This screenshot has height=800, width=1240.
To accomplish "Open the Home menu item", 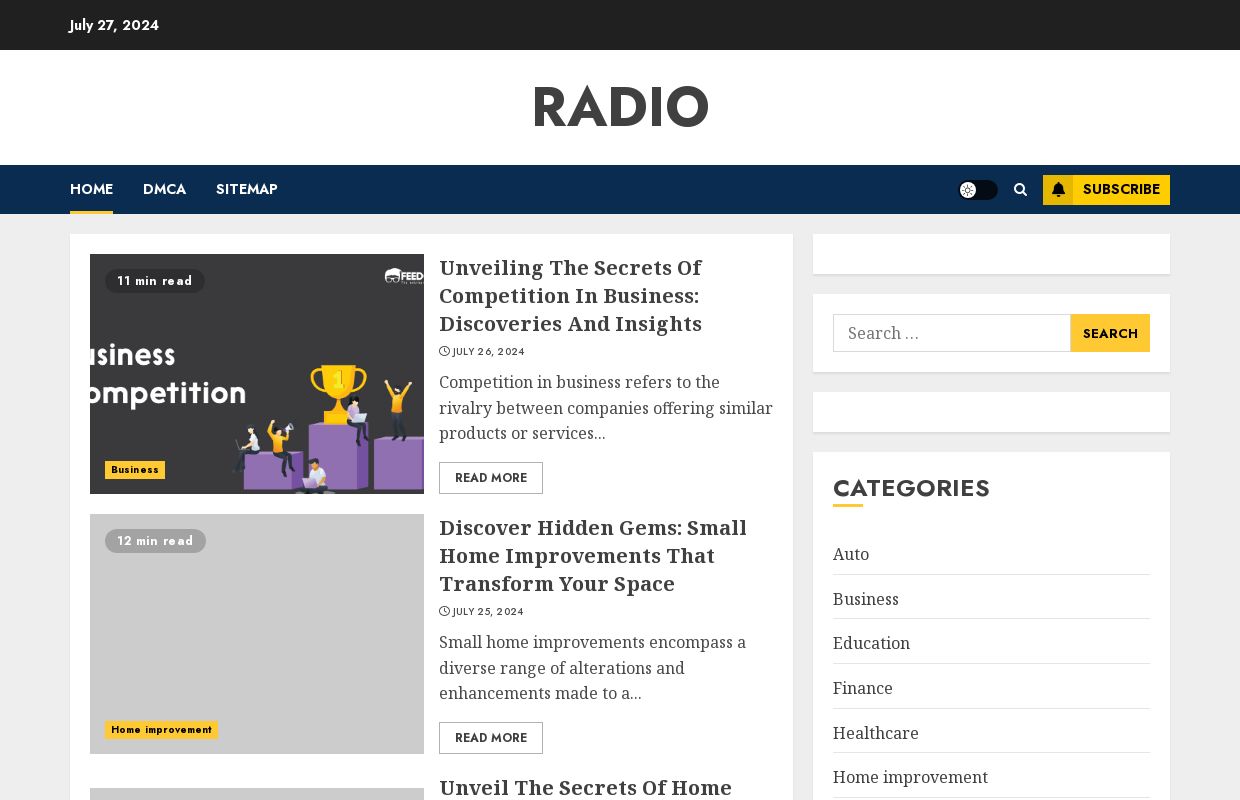I will (x=91, y=189).
